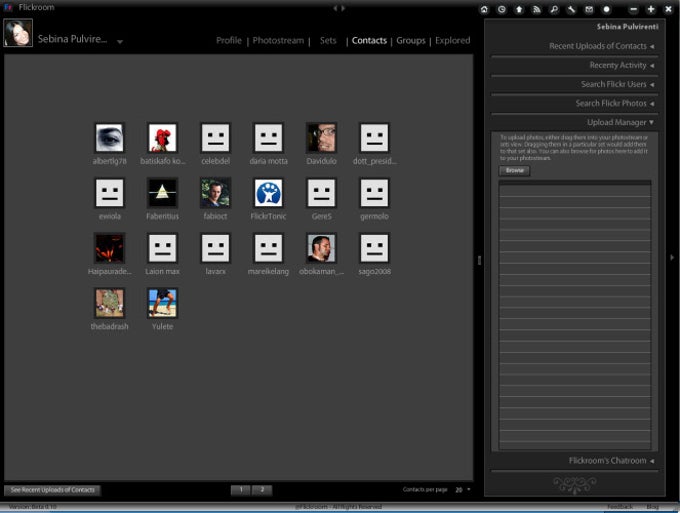Screen dimensions: 680x513
Task: Click the right edge panel collapse arrow
Action: [672, 257]
